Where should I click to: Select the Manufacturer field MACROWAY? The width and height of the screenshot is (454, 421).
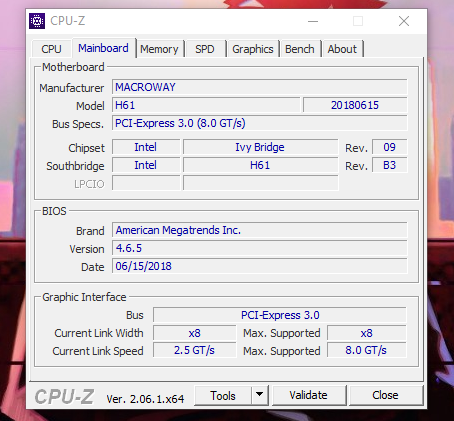click(260, 87)
